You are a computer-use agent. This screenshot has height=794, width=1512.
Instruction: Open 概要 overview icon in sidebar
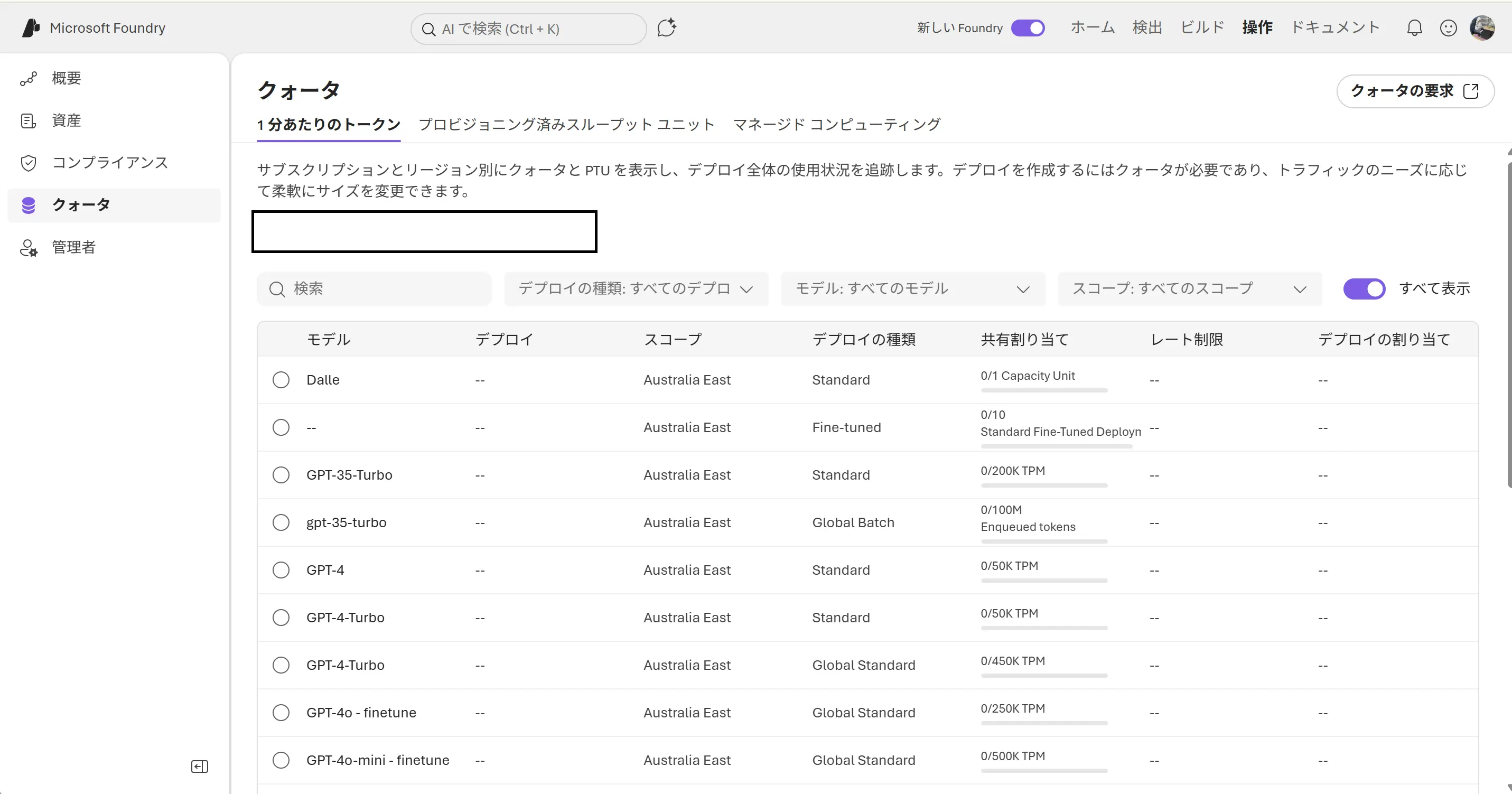coord(28,79)
